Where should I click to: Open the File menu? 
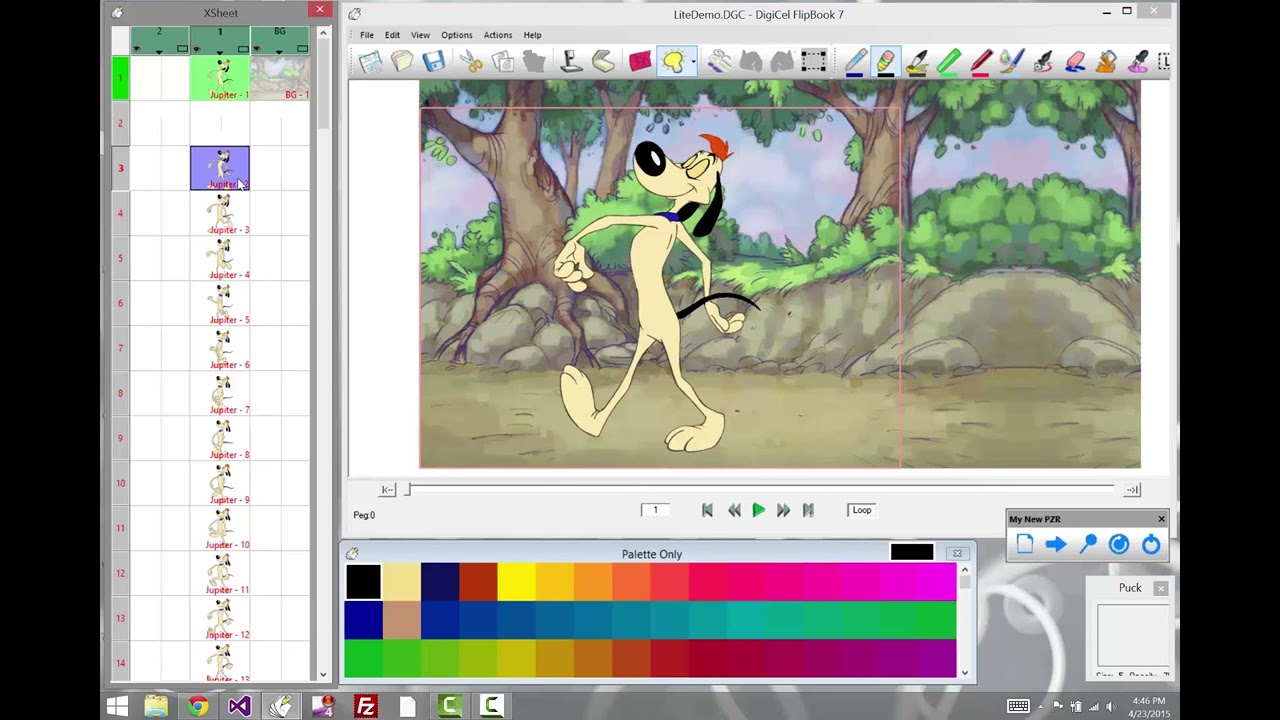pos(367,35)
